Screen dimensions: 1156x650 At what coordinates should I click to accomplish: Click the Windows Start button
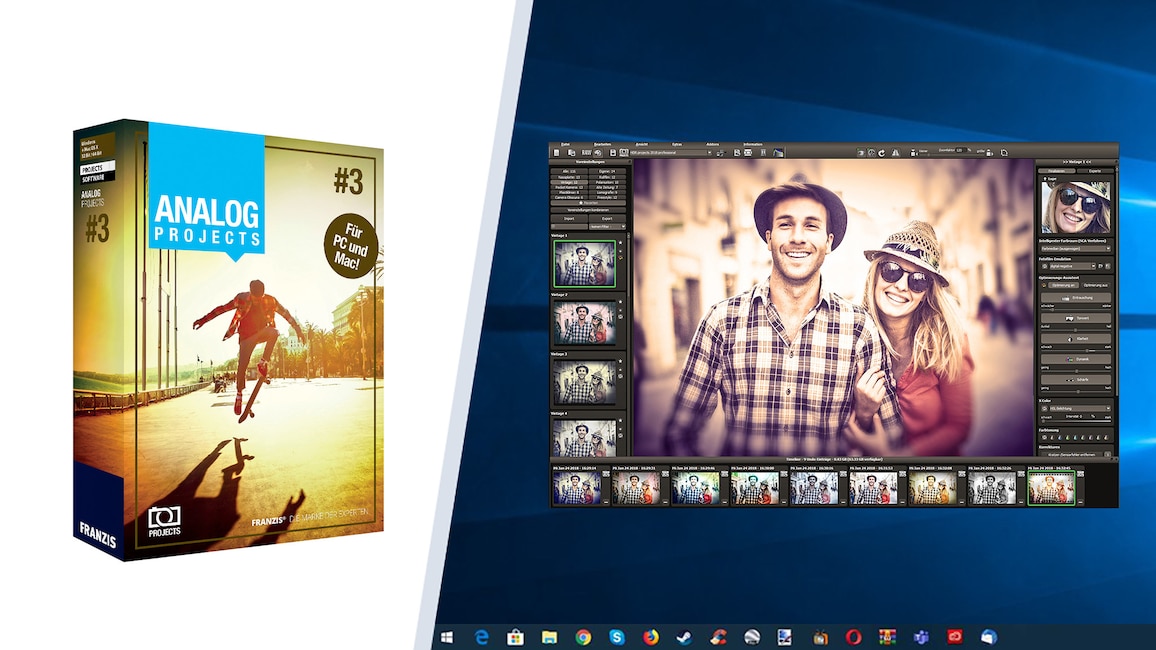[447, 637]
